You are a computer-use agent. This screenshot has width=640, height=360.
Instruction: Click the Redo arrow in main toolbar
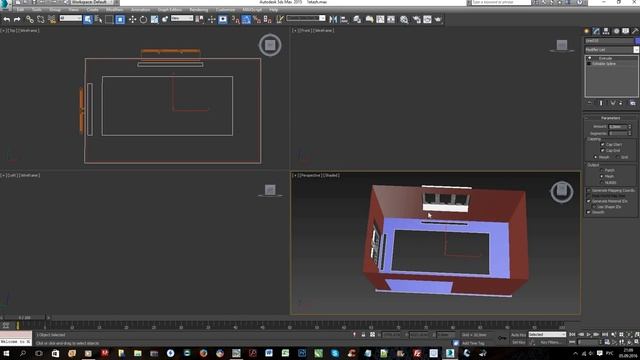17,19
